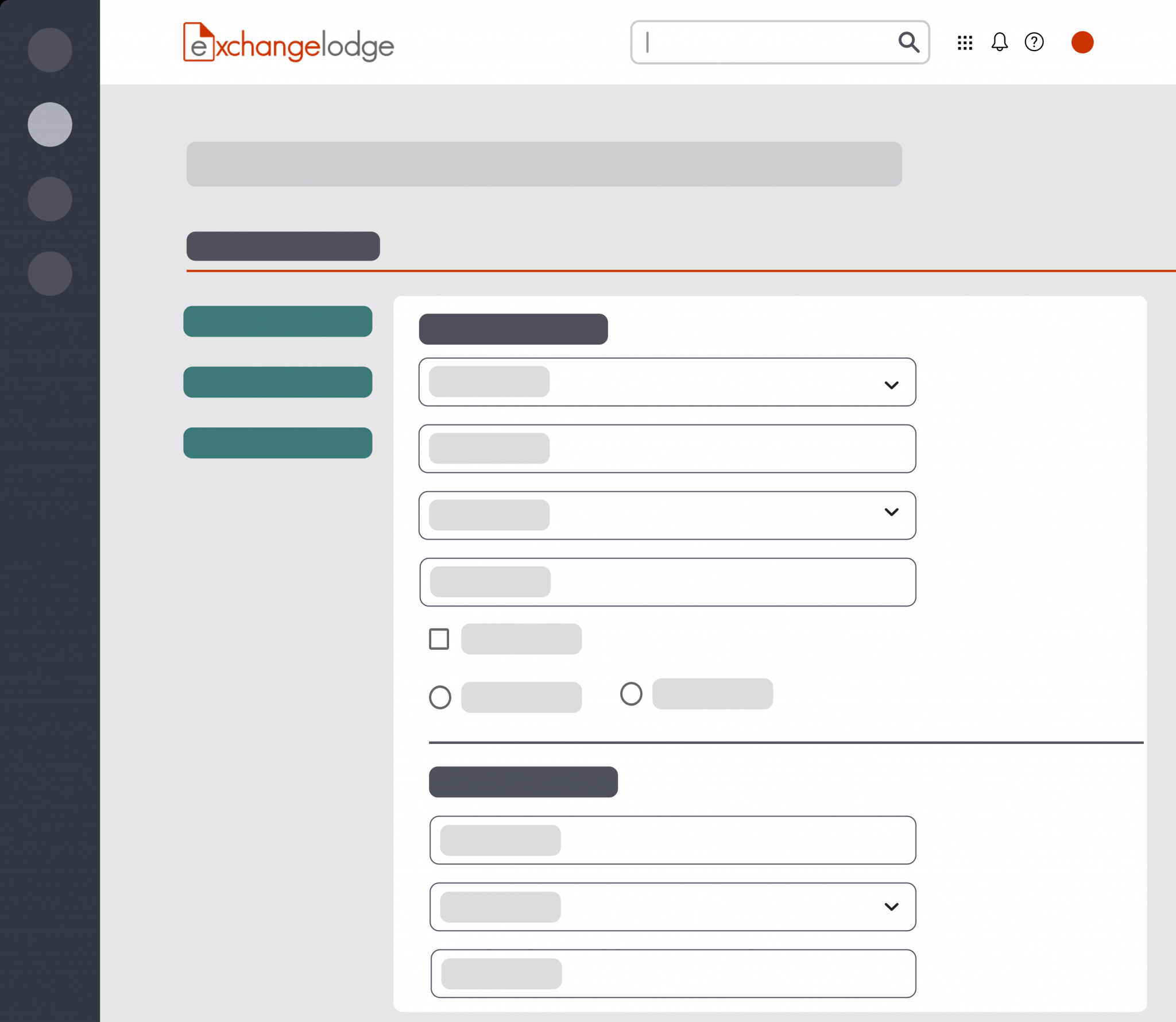This screenshot has height=1022, width=1176.
Task: Select the third teal navigation menu item
Action: [x=278, y=442]
